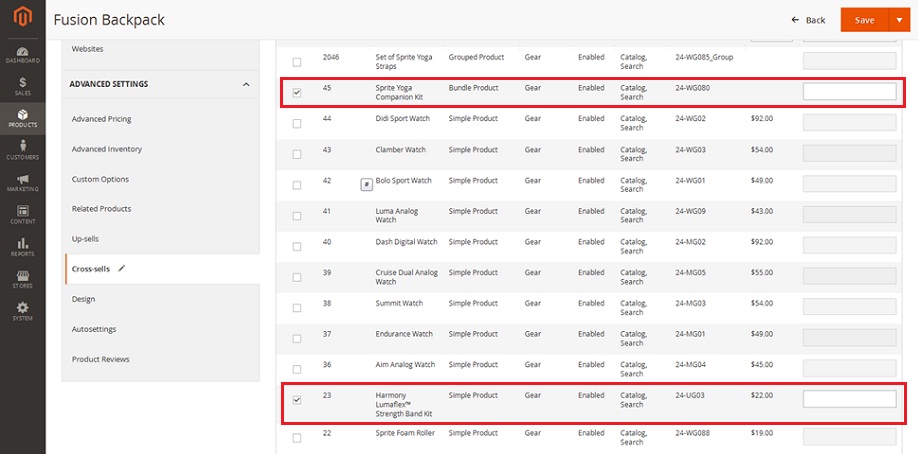Open the Content sidebar menu
918x454 pixels.
(x=22, y=215)
